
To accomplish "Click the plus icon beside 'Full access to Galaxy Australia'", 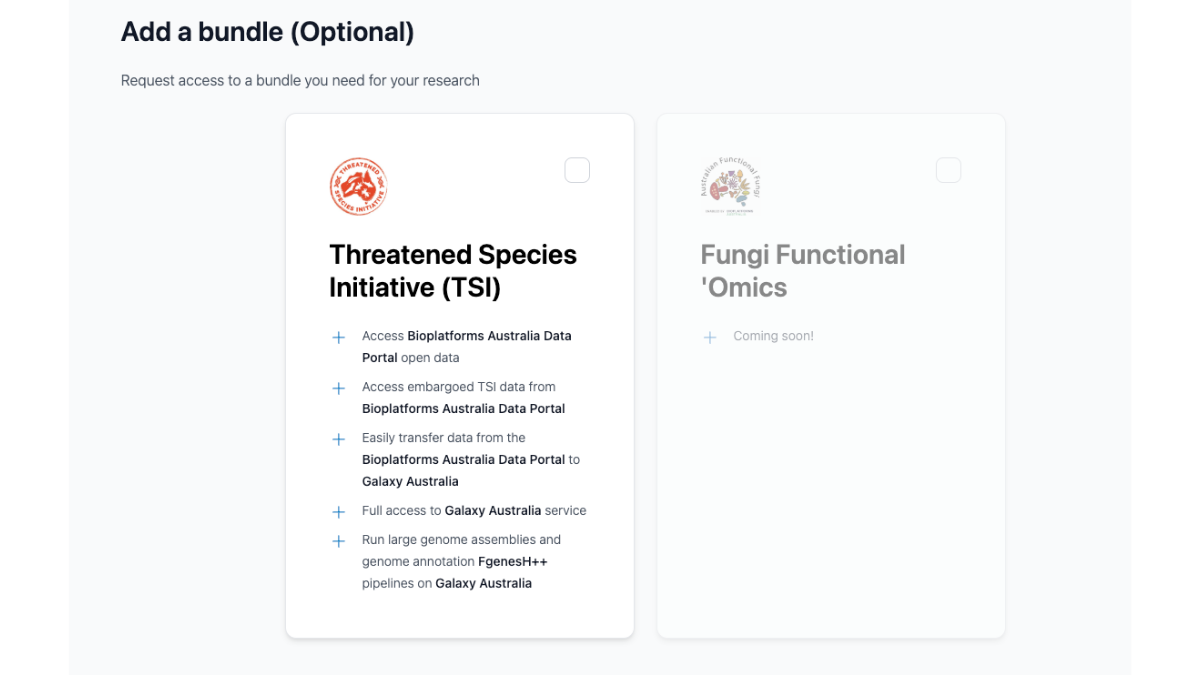I will (339, 512).
